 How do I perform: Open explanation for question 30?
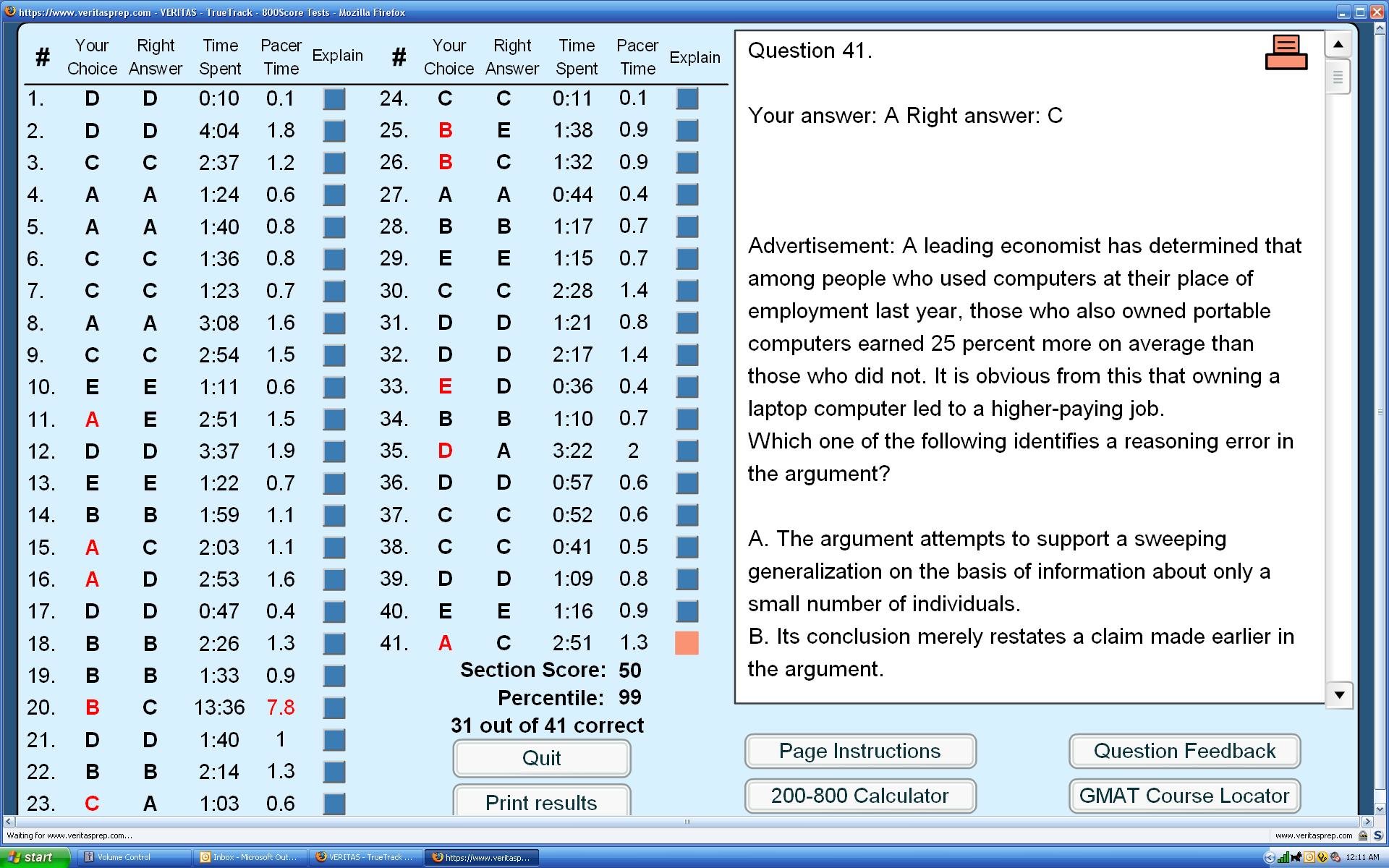(x=687, y=291)
